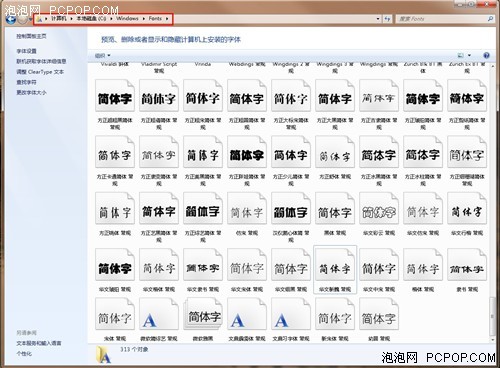Select the highlighted 华文新魏 font icon
The height and width of the screenshot is (368, 500).
[x=335, y=264]
